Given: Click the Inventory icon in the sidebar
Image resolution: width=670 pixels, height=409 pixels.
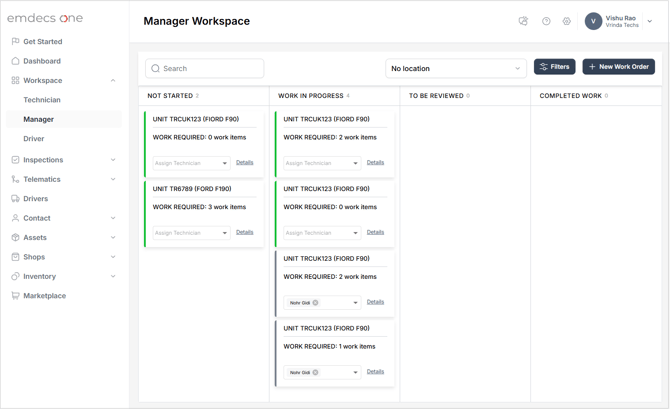Looking at the screenshot, I should [x=15, y=277].
